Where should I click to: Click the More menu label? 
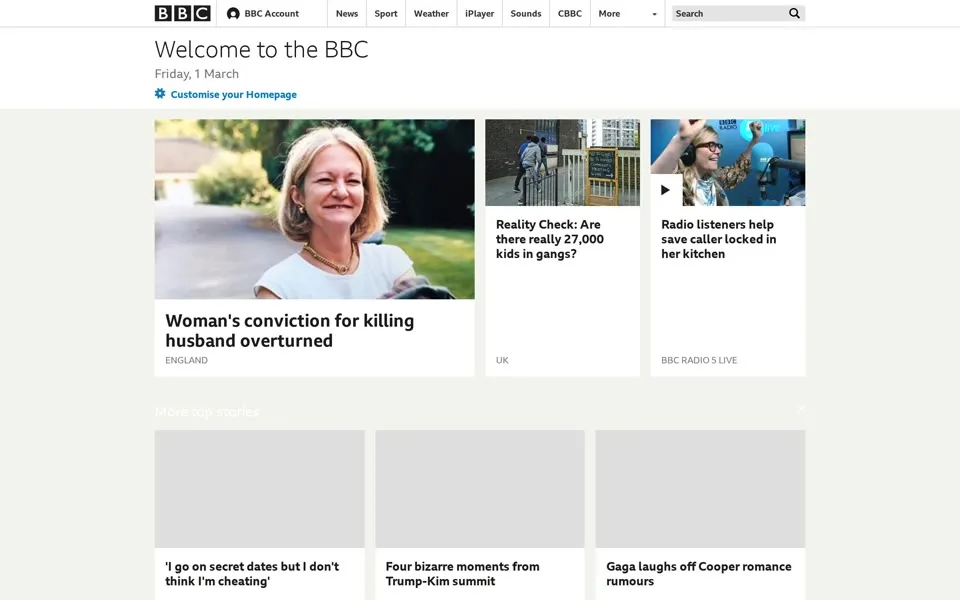609,13
